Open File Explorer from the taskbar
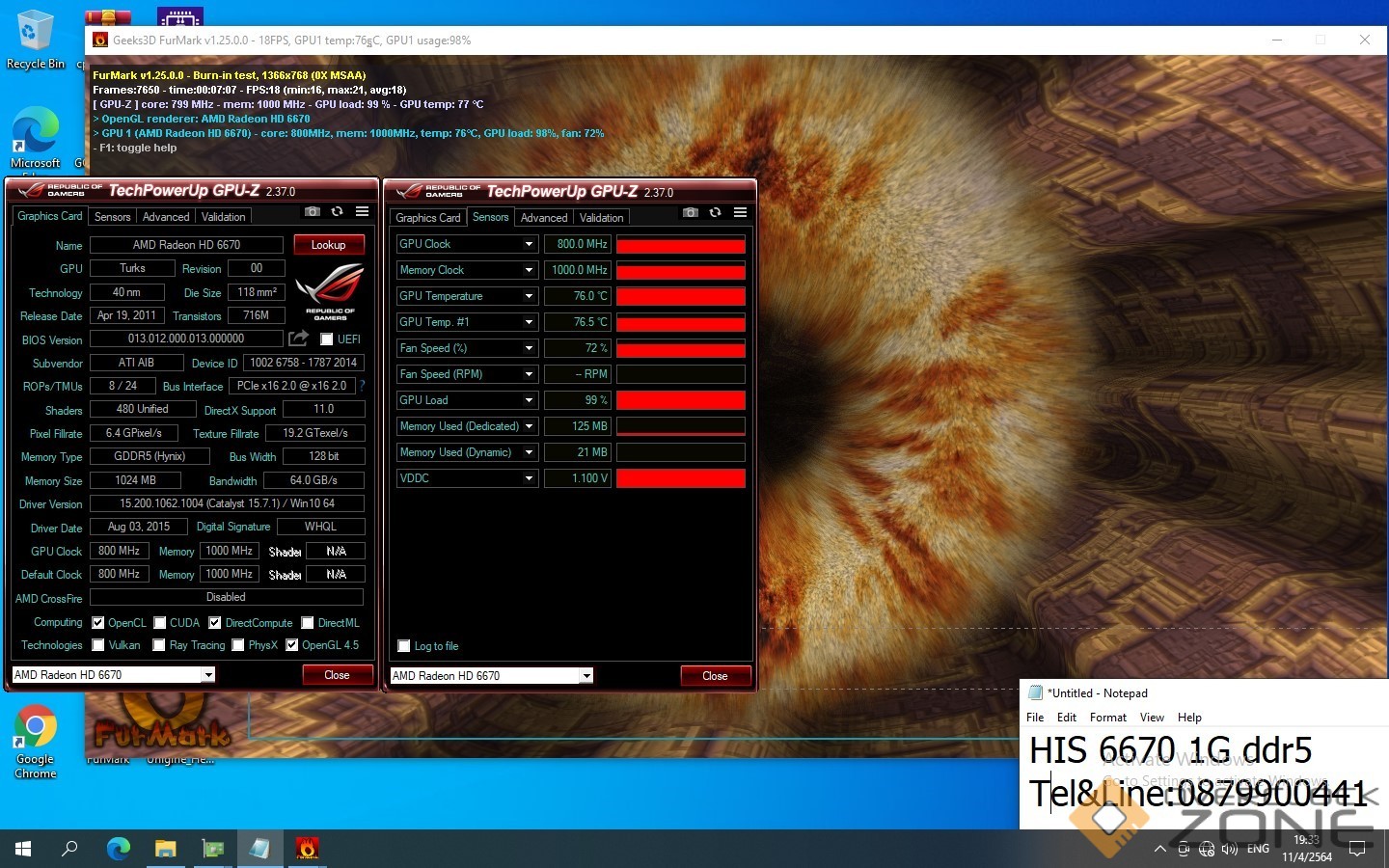 [x=165, y=849]
